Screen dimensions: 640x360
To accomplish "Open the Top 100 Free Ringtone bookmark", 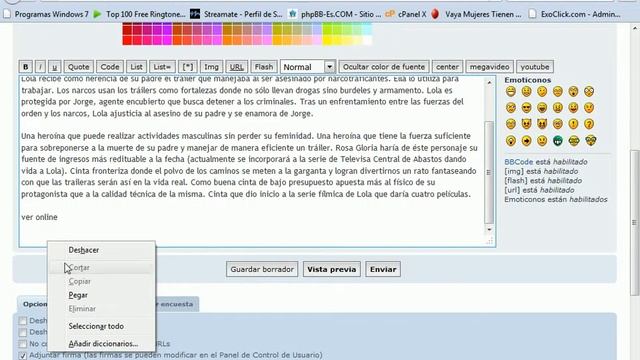I will pos(140,14).
